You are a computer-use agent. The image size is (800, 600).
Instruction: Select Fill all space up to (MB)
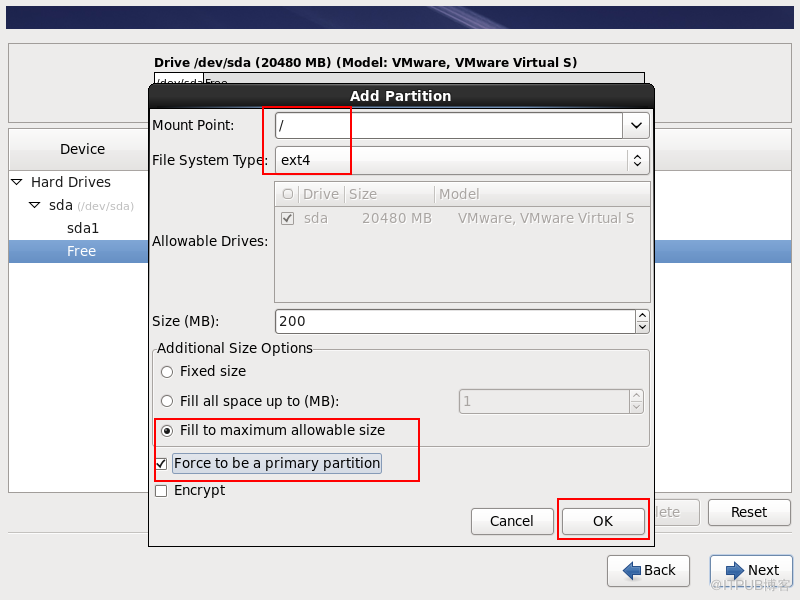[167, 401]
